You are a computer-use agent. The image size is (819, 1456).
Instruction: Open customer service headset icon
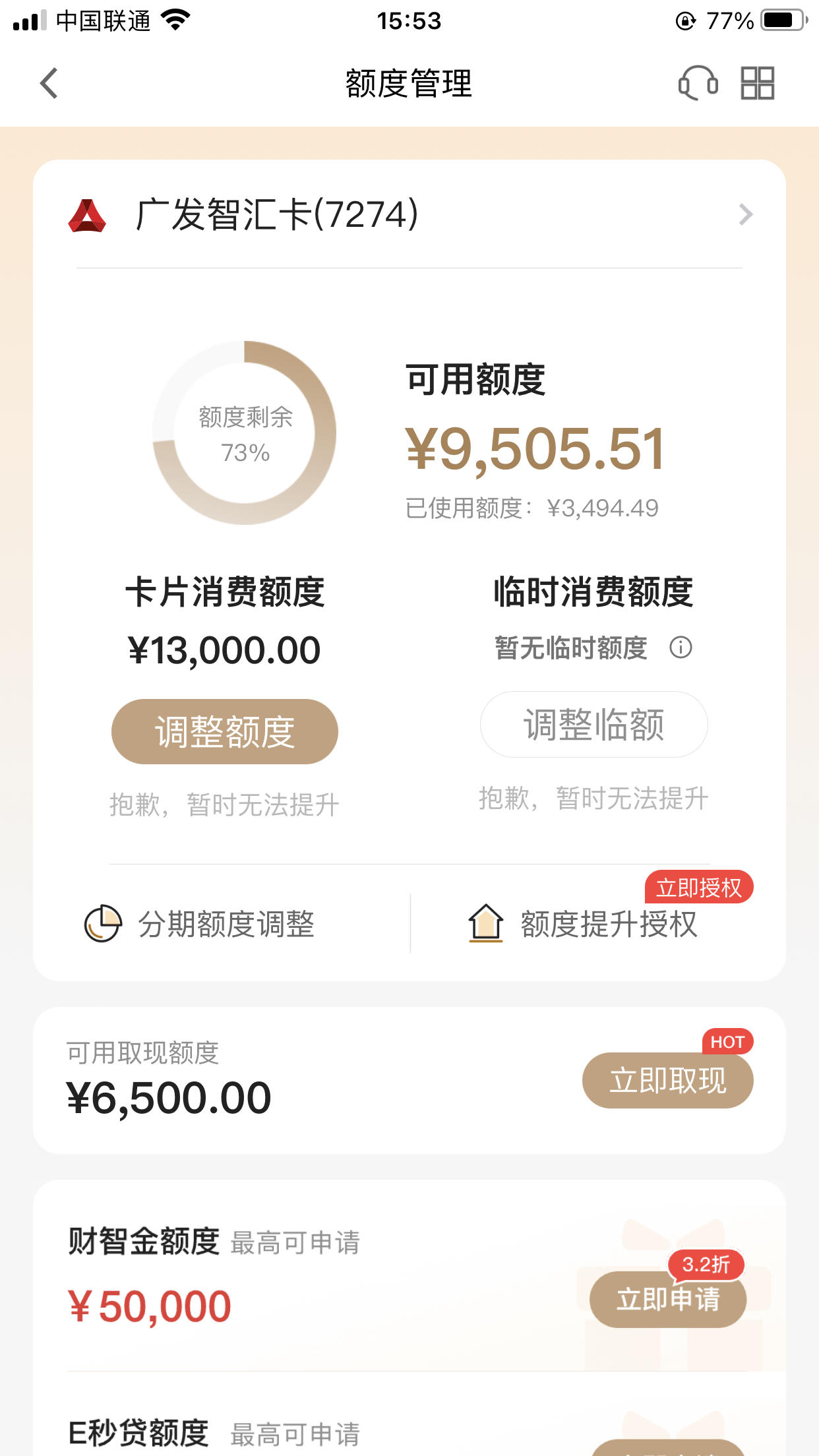coord(698,83)
